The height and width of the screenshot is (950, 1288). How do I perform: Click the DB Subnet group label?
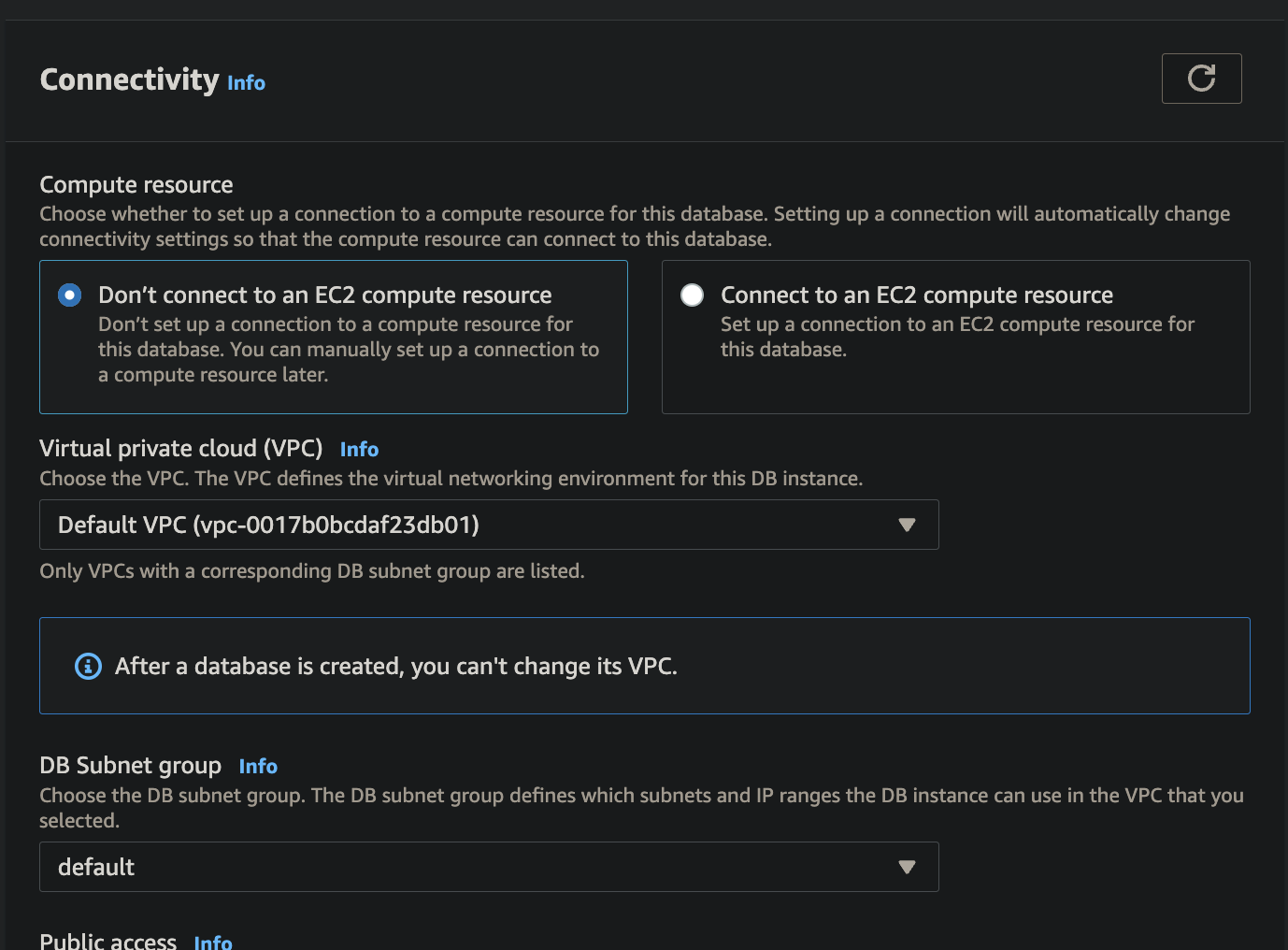131,766
